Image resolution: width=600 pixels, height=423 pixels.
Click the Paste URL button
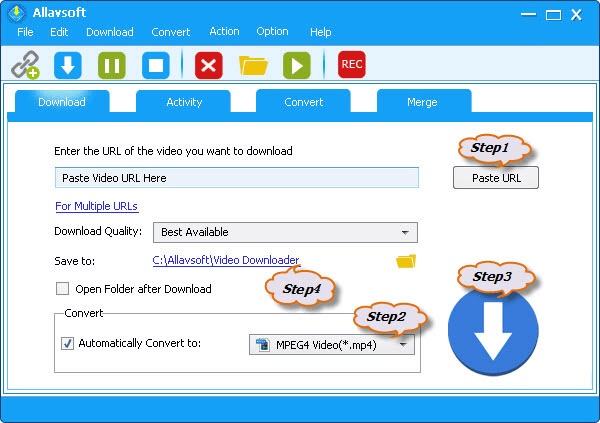496,178
